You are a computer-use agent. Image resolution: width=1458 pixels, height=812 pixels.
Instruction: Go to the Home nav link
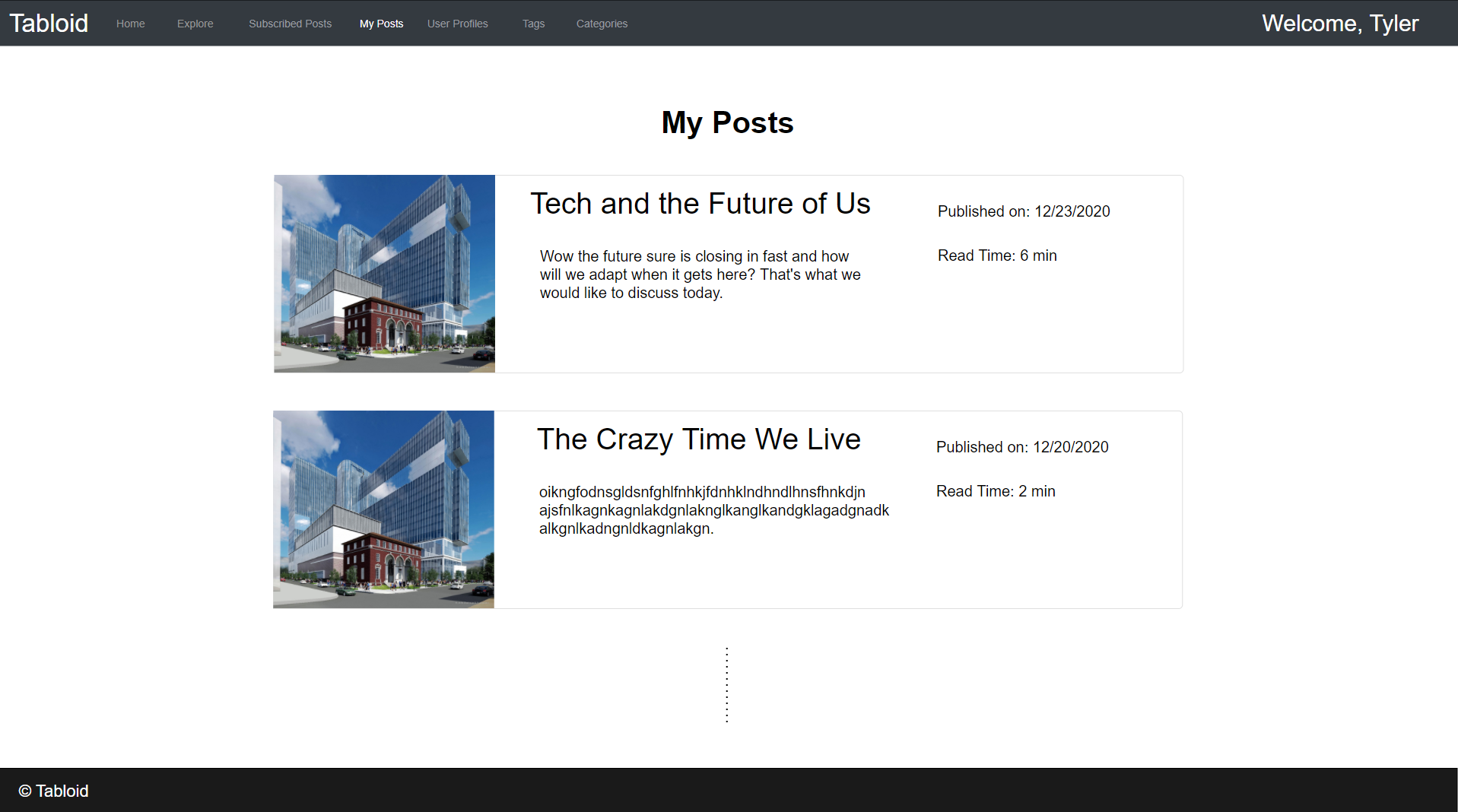tap(130, 24)
